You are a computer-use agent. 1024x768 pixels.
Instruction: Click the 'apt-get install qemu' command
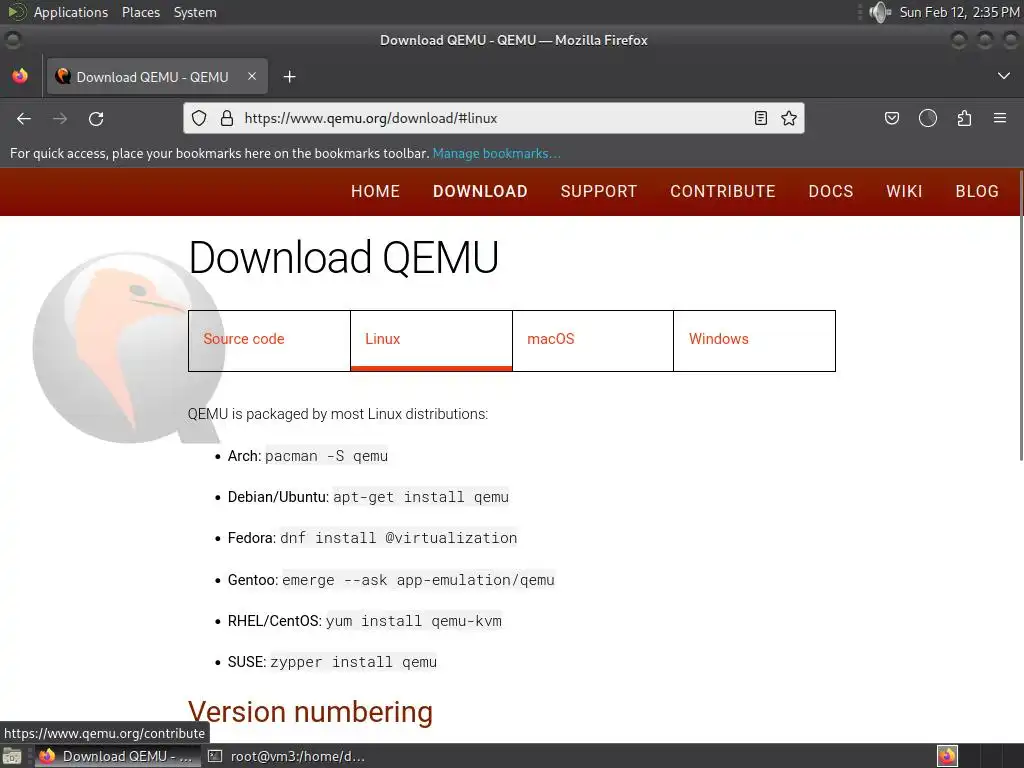(421, 497)
